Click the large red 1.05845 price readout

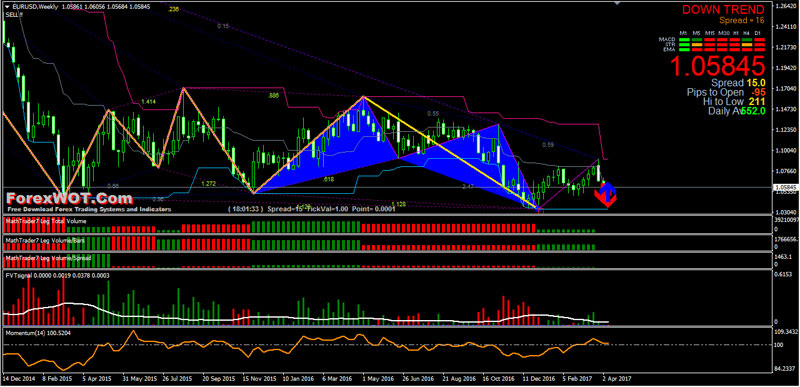pyautogui.click(x=717, y=66)
